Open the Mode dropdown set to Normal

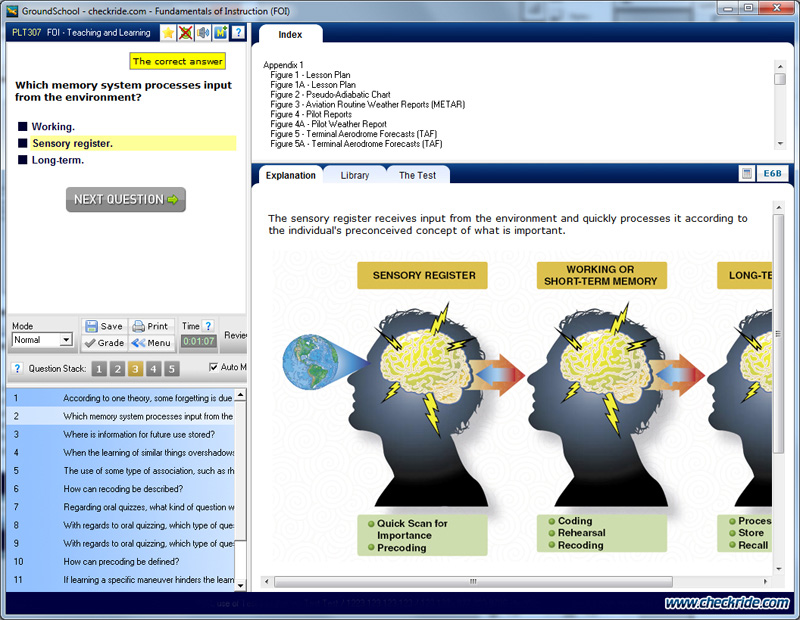[42, 340]
